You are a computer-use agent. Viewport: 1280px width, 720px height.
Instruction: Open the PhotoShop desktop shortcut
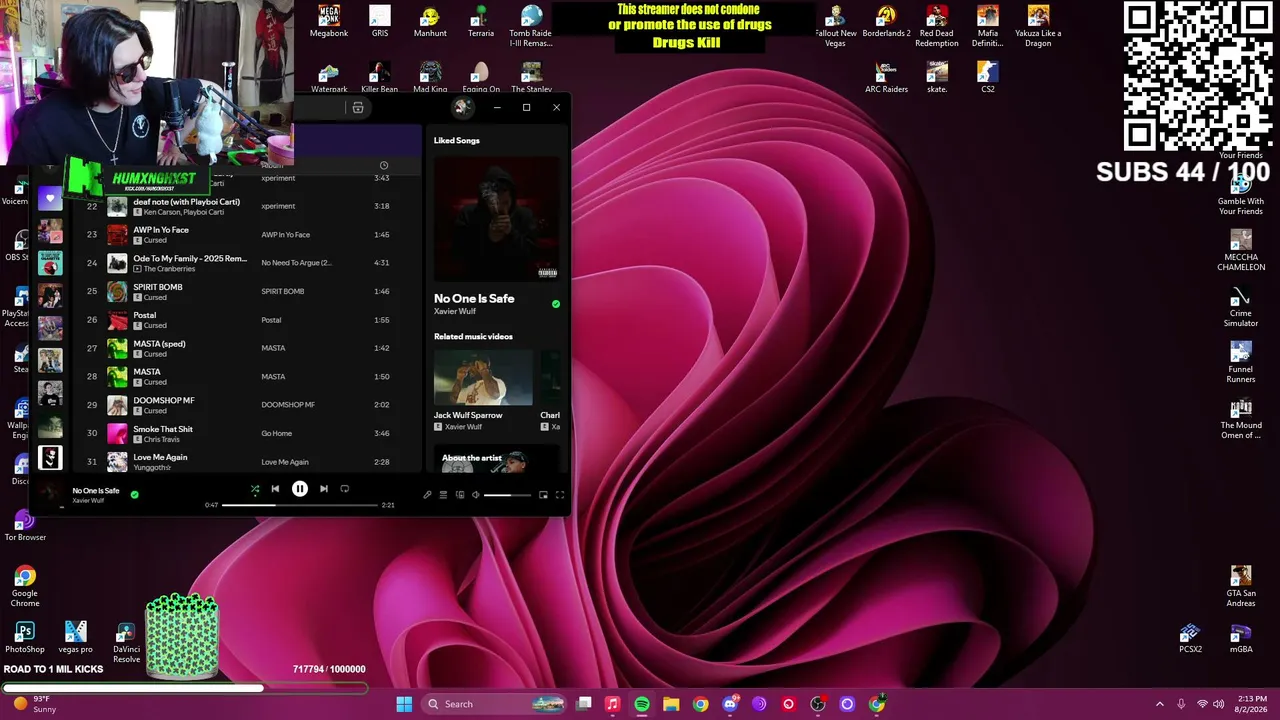pos(25,637)
